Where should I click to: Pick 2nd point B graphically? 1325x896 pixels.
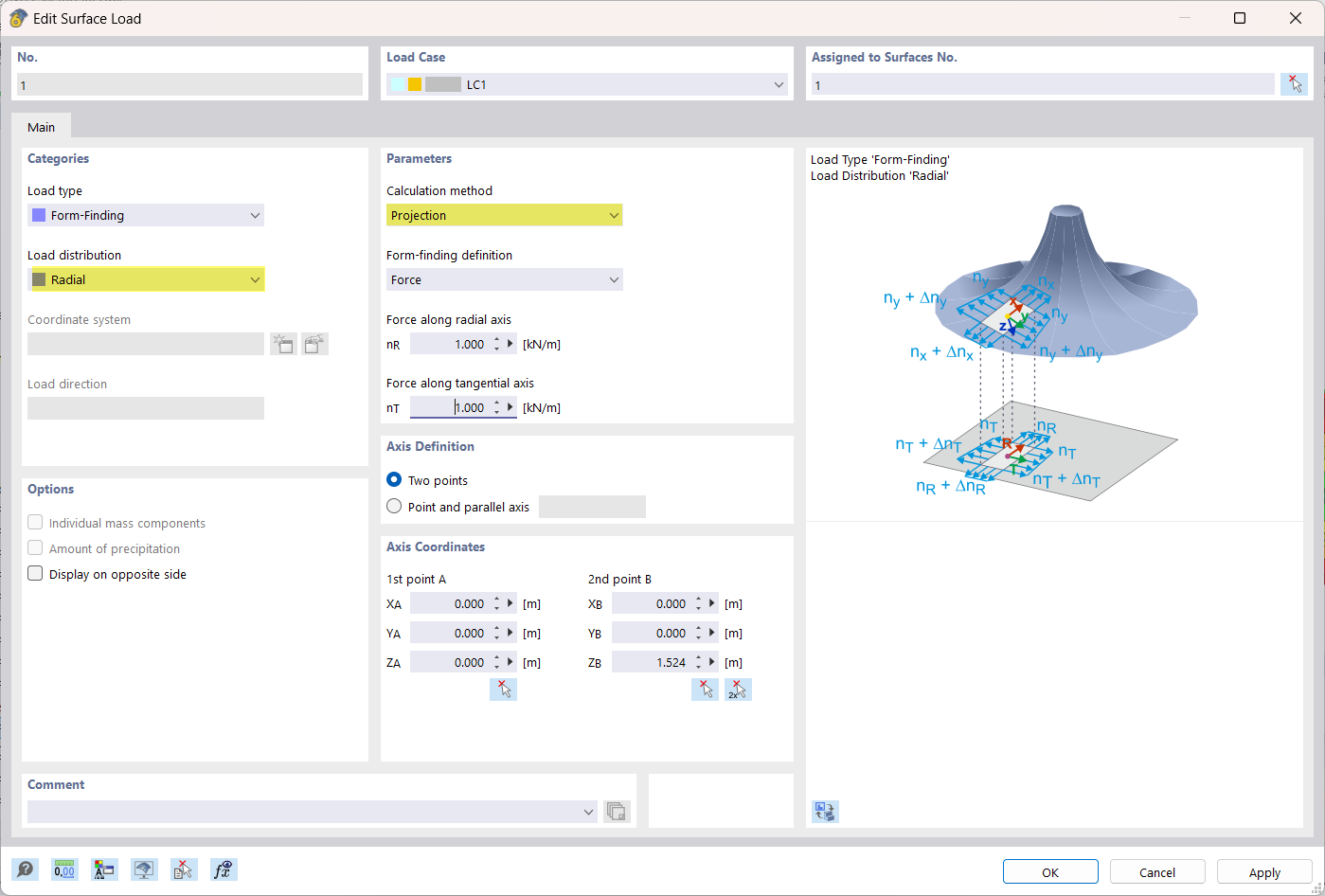705,690
